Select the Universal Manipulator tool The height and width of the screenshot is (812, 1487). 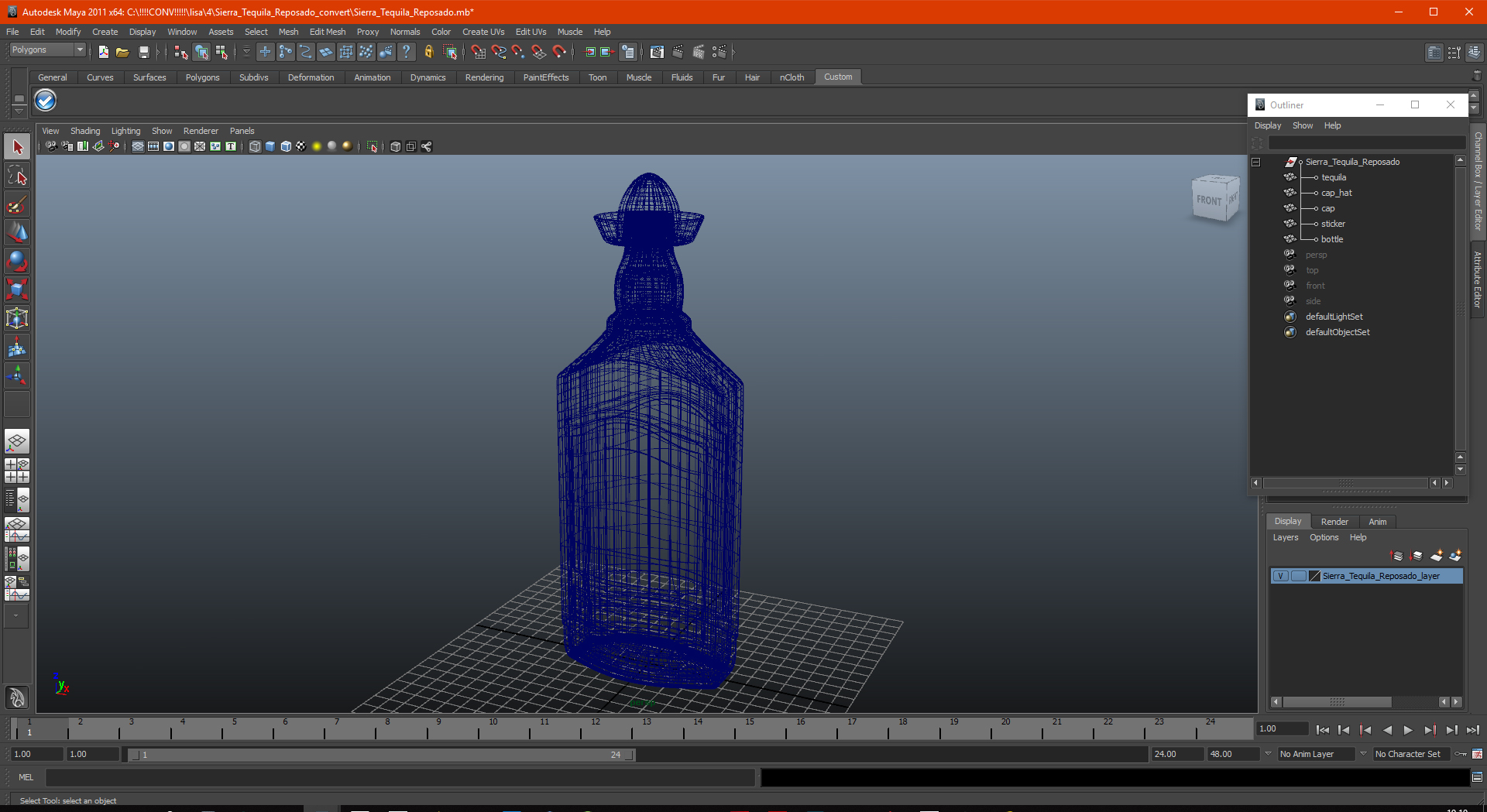click(x=17, y=319)
